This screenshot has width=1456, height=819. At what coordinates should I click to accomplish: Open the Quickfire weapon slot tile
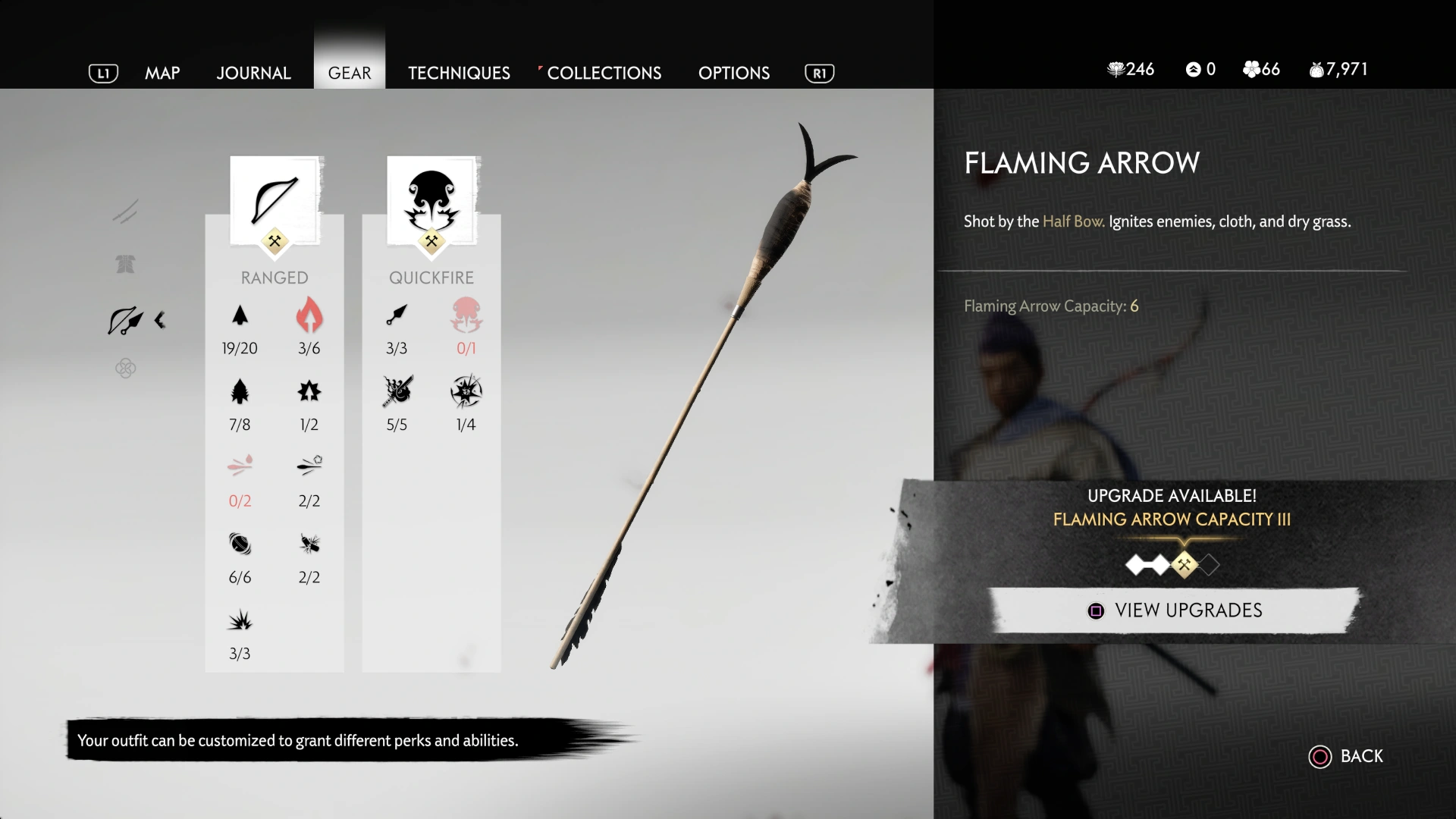click(433, 202)
